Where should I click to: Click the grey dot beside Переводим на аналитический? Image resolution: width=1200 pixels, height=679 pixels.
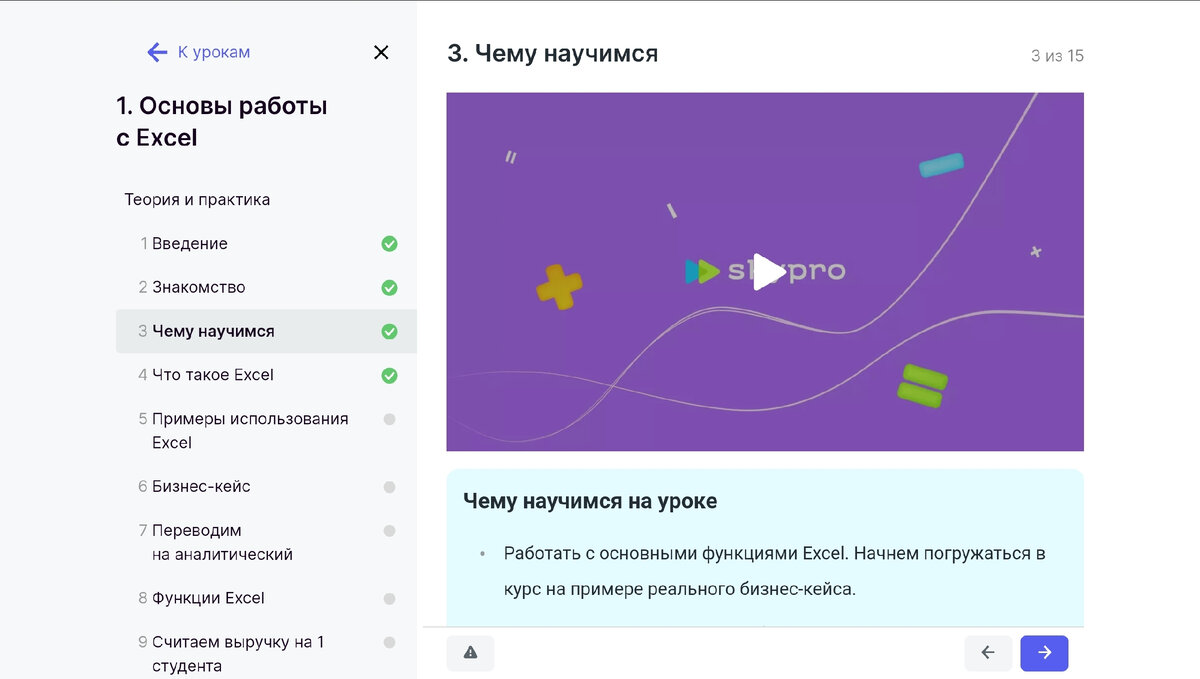pyautogui.click(x=389, y=531)
